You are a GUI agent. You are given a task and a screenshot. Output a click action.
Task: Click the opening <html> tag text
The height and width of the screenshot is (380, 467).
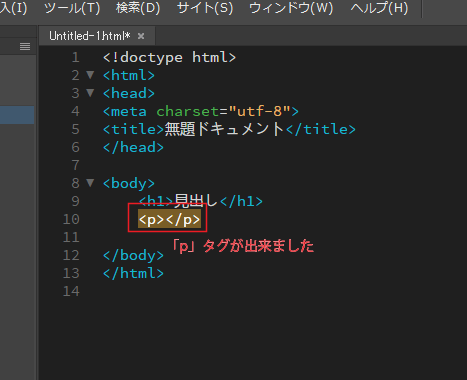click(129, 75)
